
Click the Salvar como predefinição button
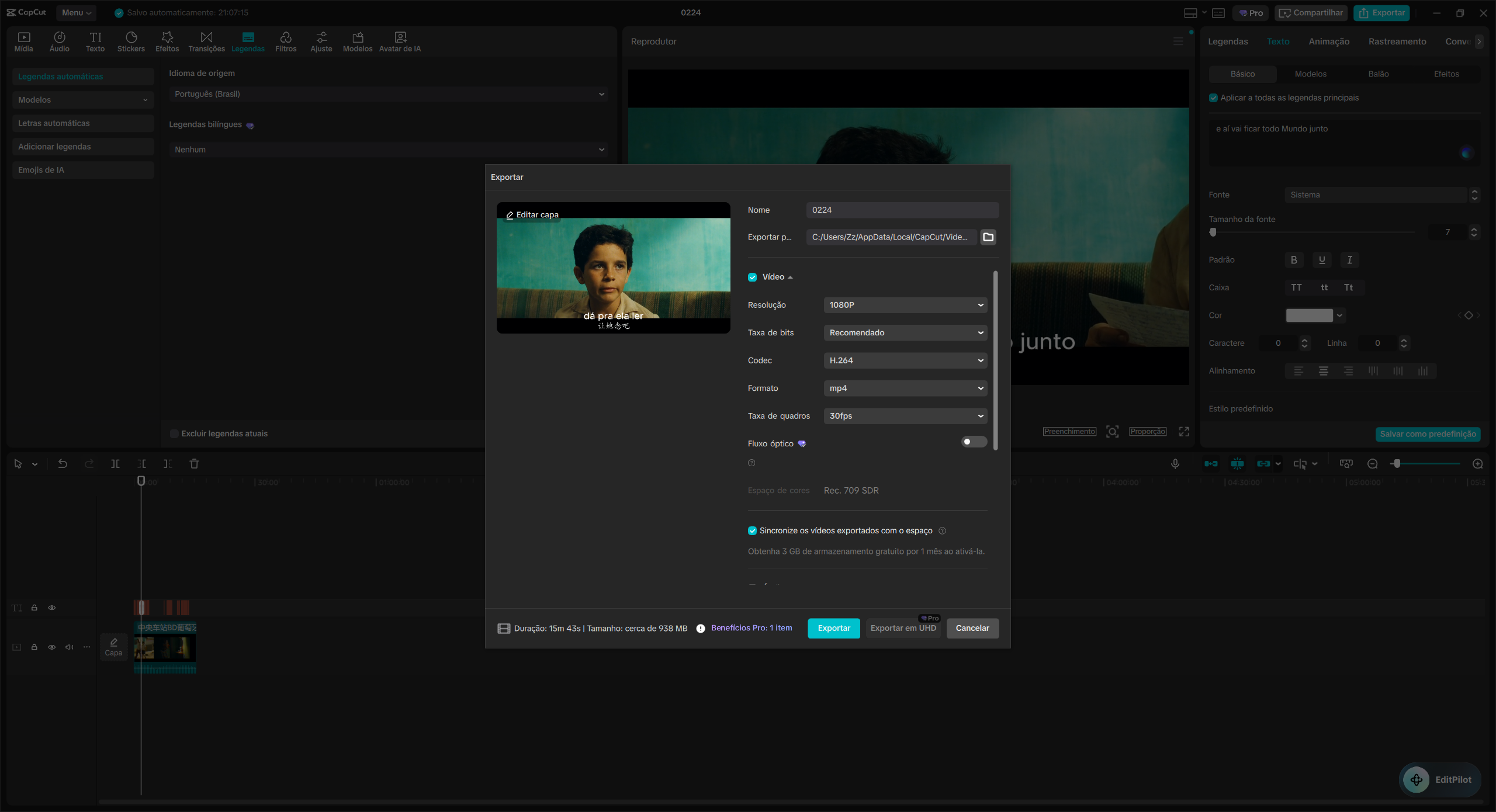[1428, 434]
